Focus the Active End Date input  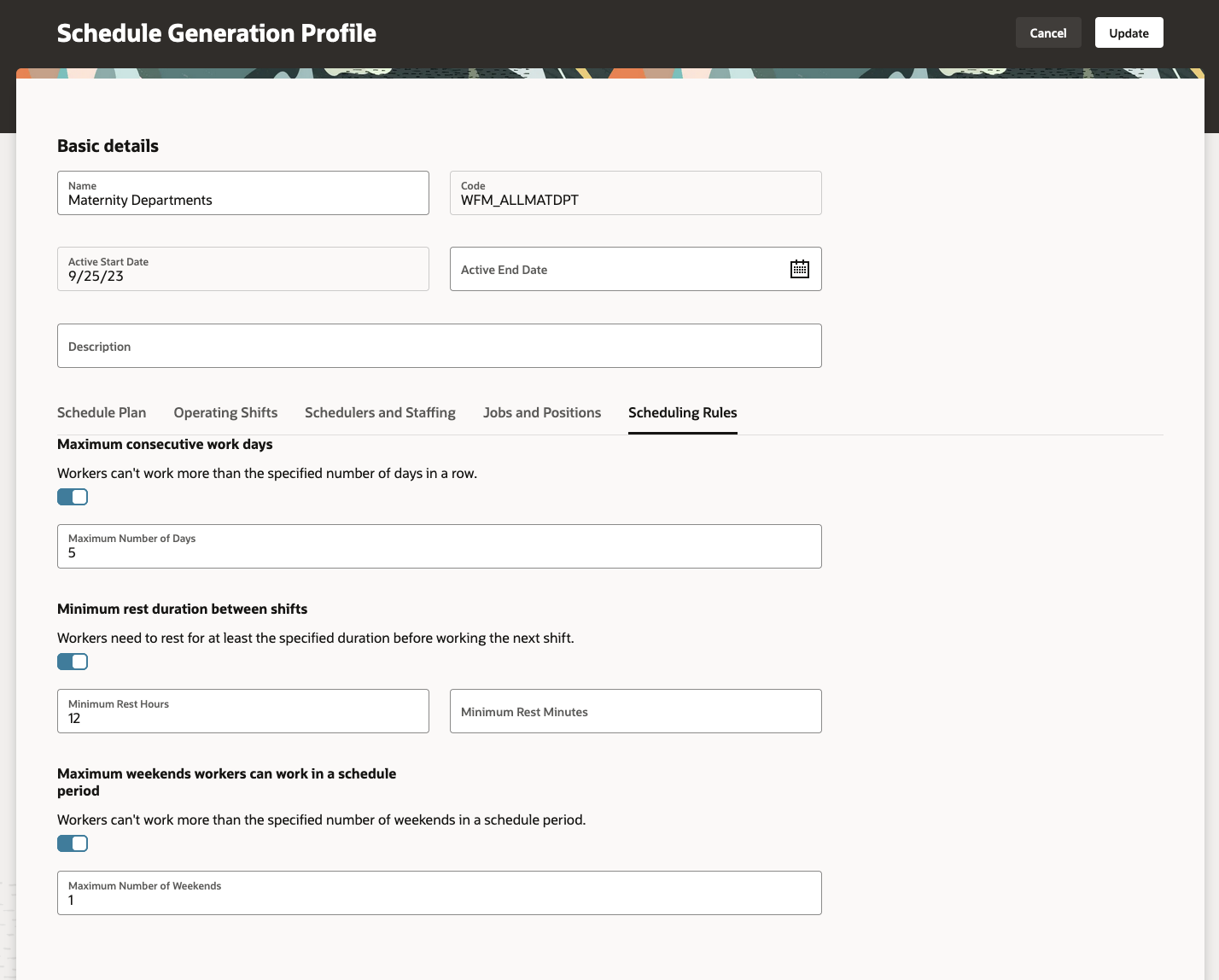[x=615, y=270]
